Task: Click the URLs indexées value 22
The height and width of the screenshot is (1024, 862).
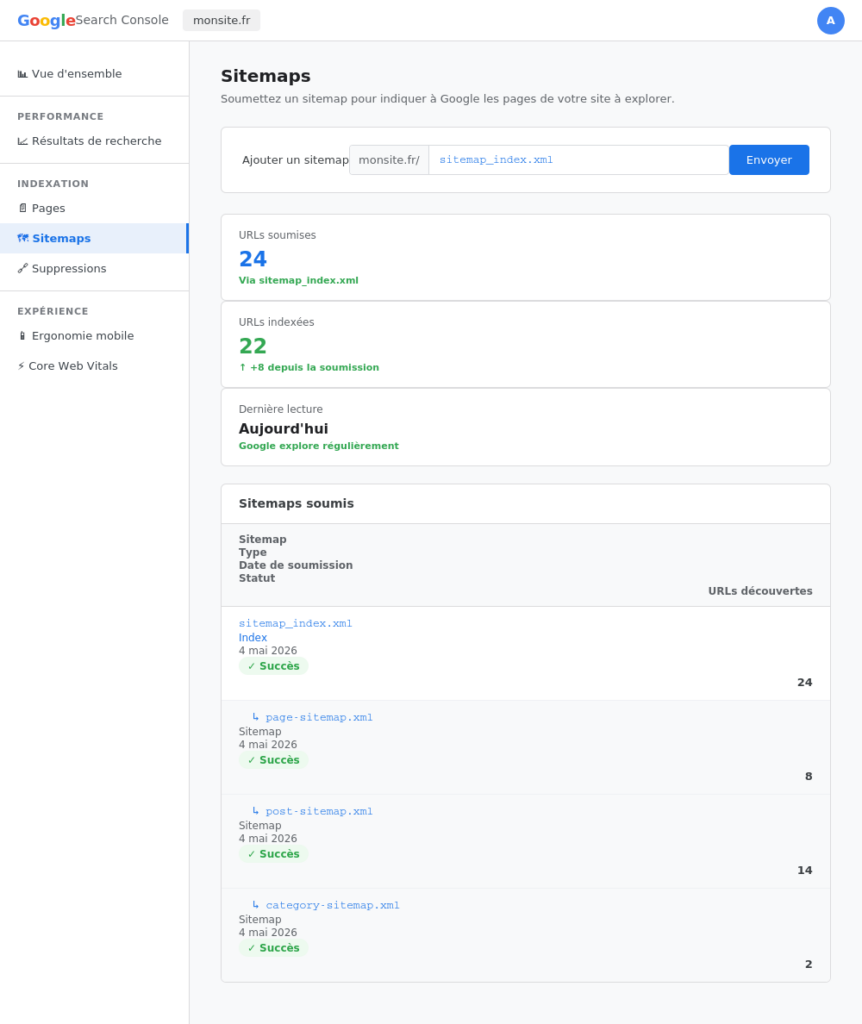Action: (x=253, y=345)
